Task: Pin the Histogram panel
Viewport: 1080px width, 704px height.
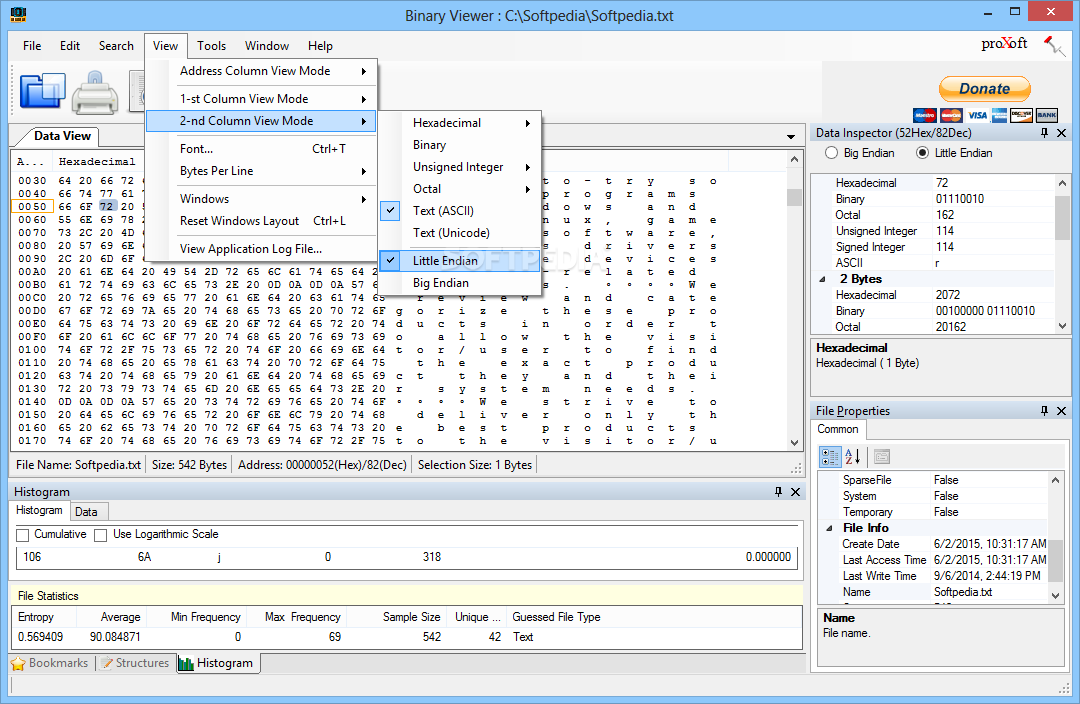Action: [778, 492]
